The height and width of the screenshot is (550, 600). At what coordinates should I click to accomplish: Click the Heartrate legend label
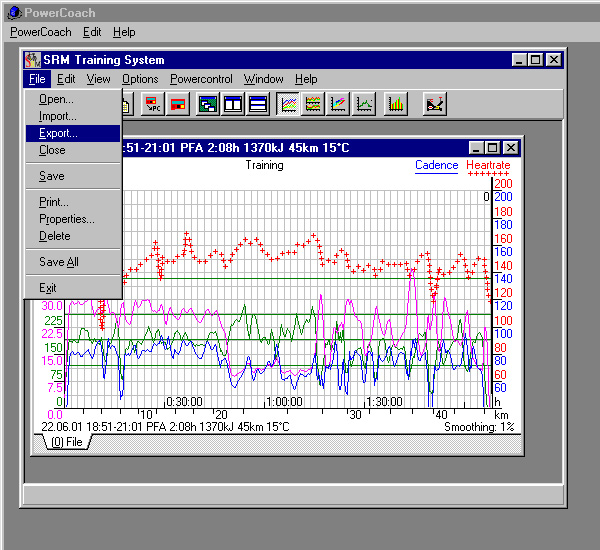(x=488, y=165)
